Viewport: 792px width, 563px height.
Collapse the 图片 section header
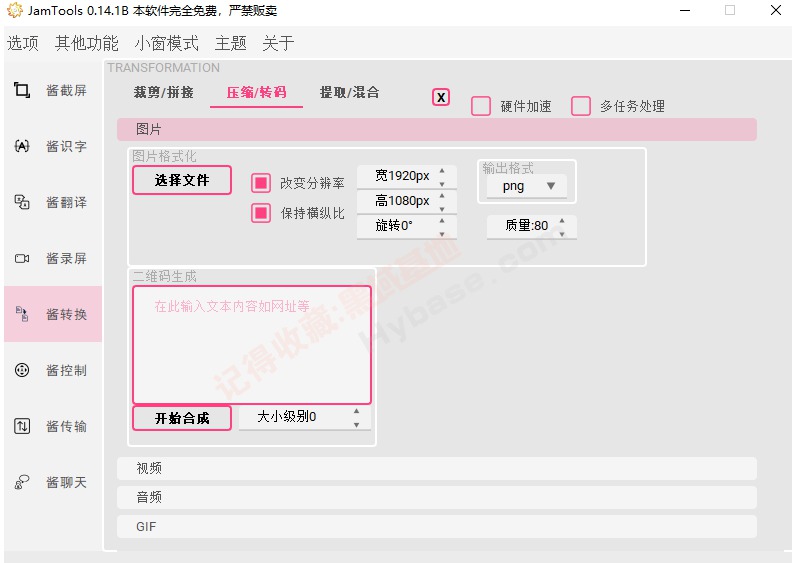click(437, 129)
